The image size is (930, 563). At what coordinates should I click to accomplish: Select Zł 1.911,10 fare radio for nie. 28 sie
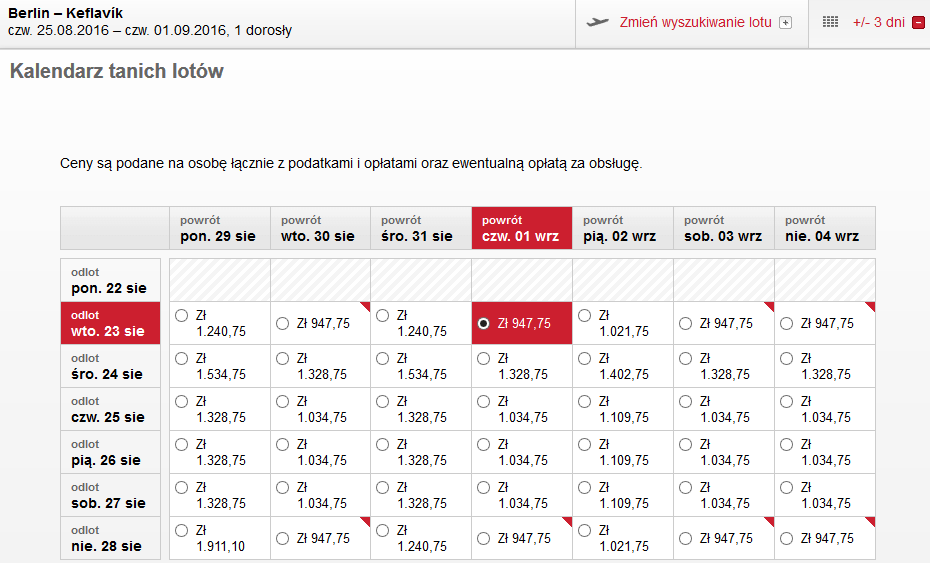point(181,530)
